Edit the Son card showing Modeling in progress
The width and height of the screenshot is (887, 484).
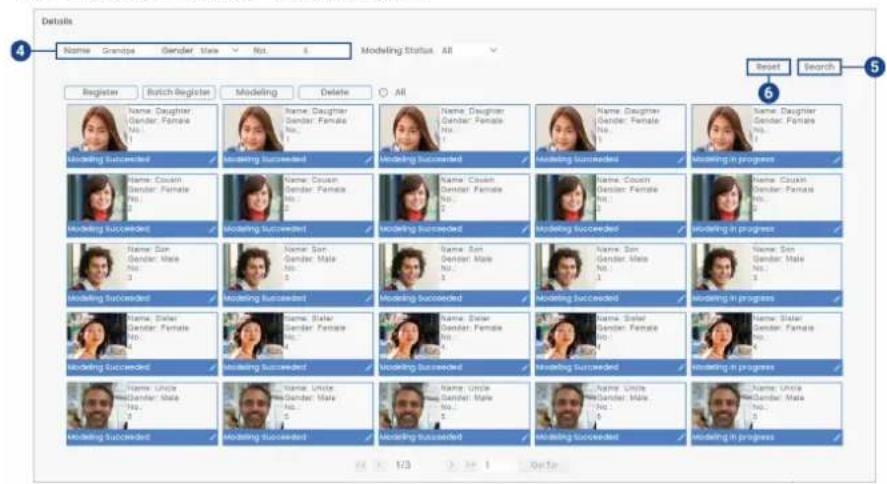pos(836,299)
